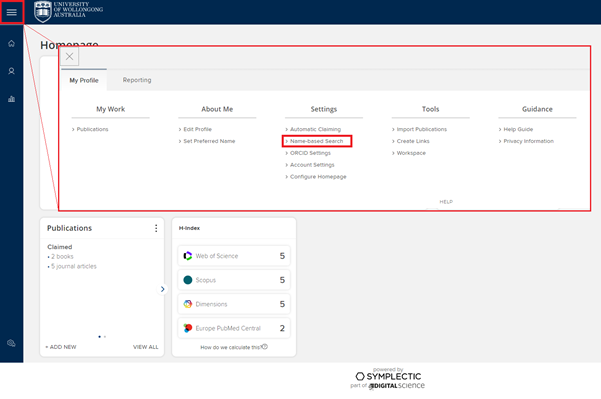This screenshot has width=601, height=399.
Task: Click ADD NEW in Publications card
Action: pos(61,347)
